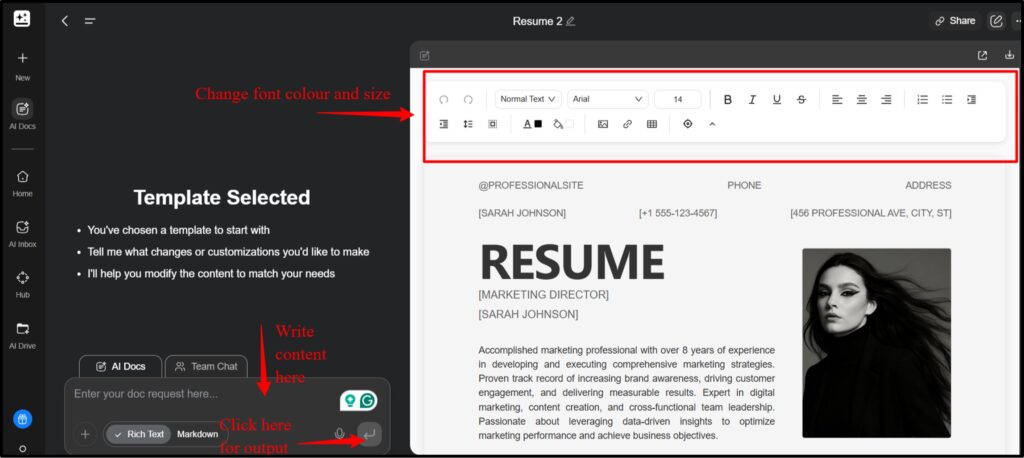Open the Normal Text style dropdown

coord(528,99)
